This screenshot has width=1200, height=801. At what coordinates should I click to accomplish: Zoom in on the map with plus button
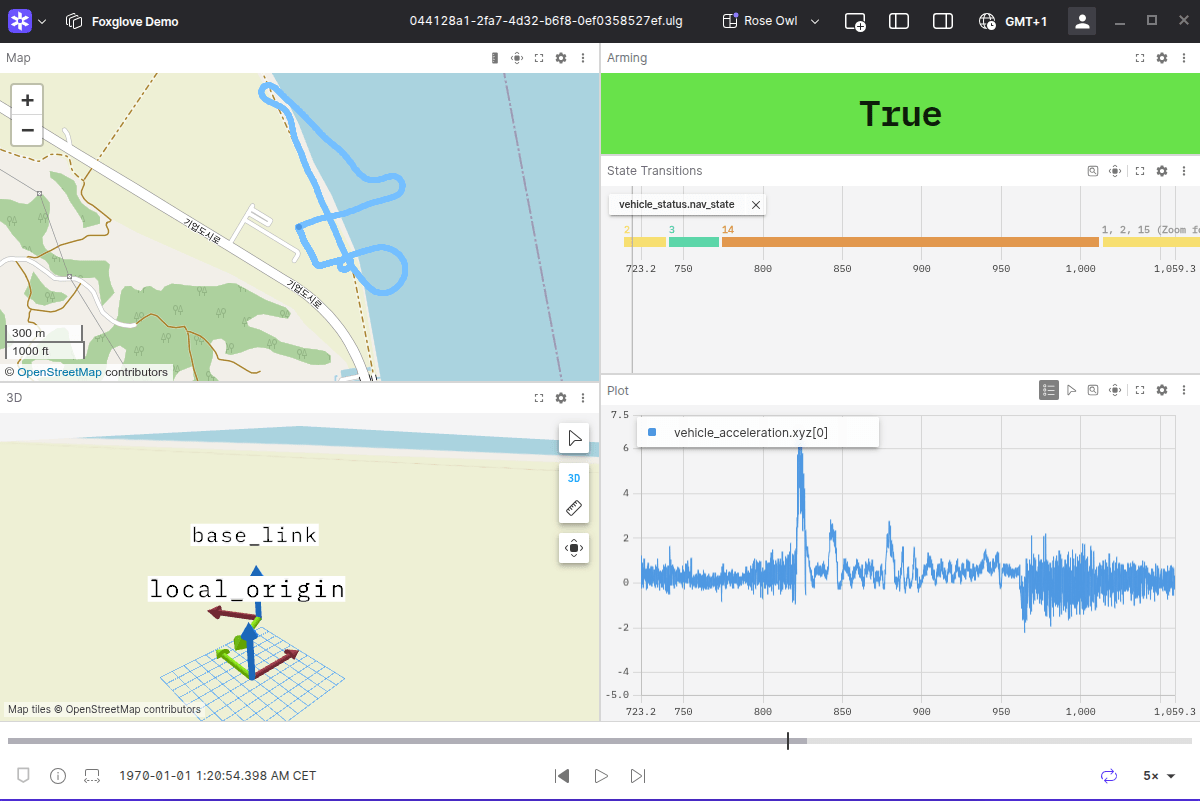(x=27, y=100)
